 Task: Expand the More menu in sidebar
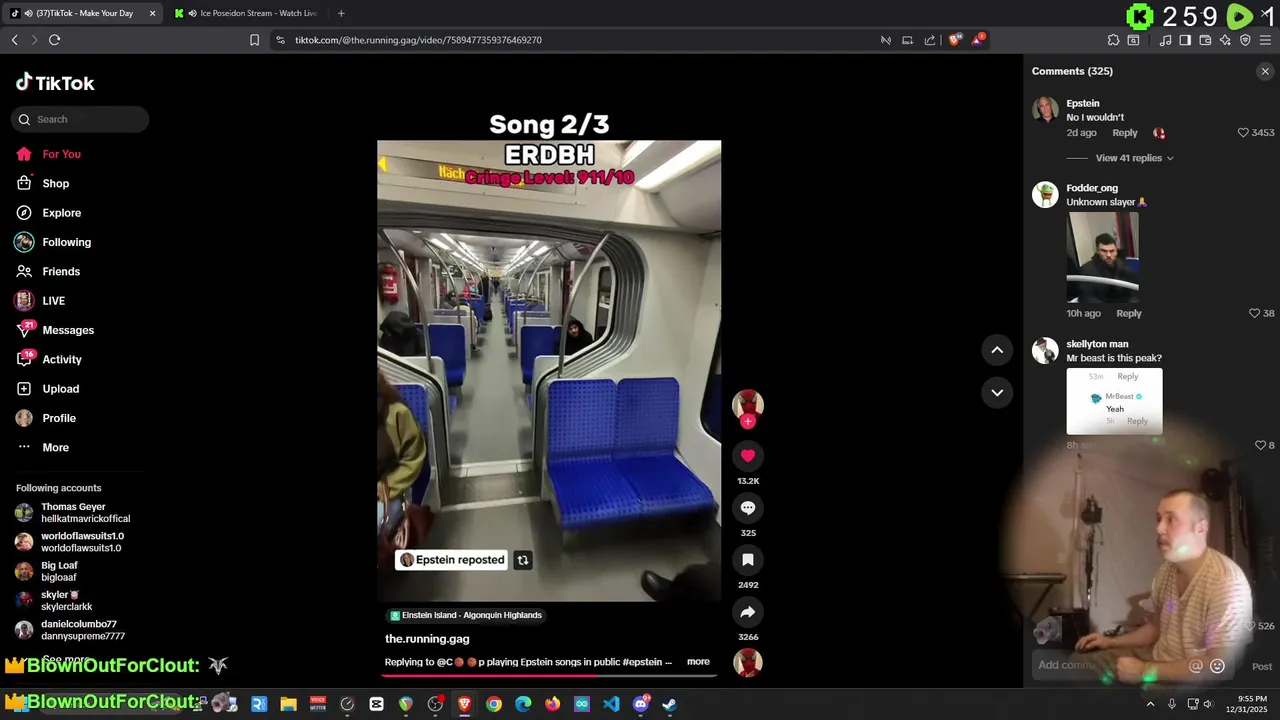tap(42, 447)
